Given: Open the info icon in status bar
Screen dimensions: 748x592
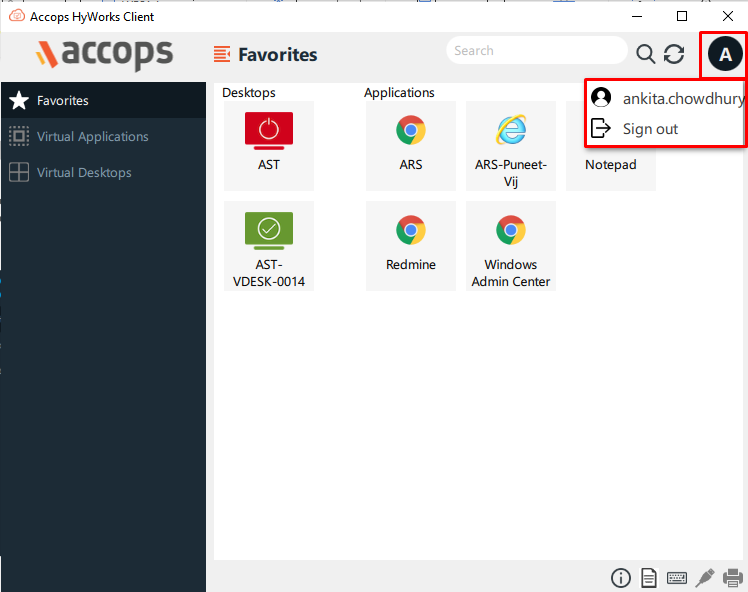Looking at the screenshot, I should pyautogui.click(x=620, y=578).
